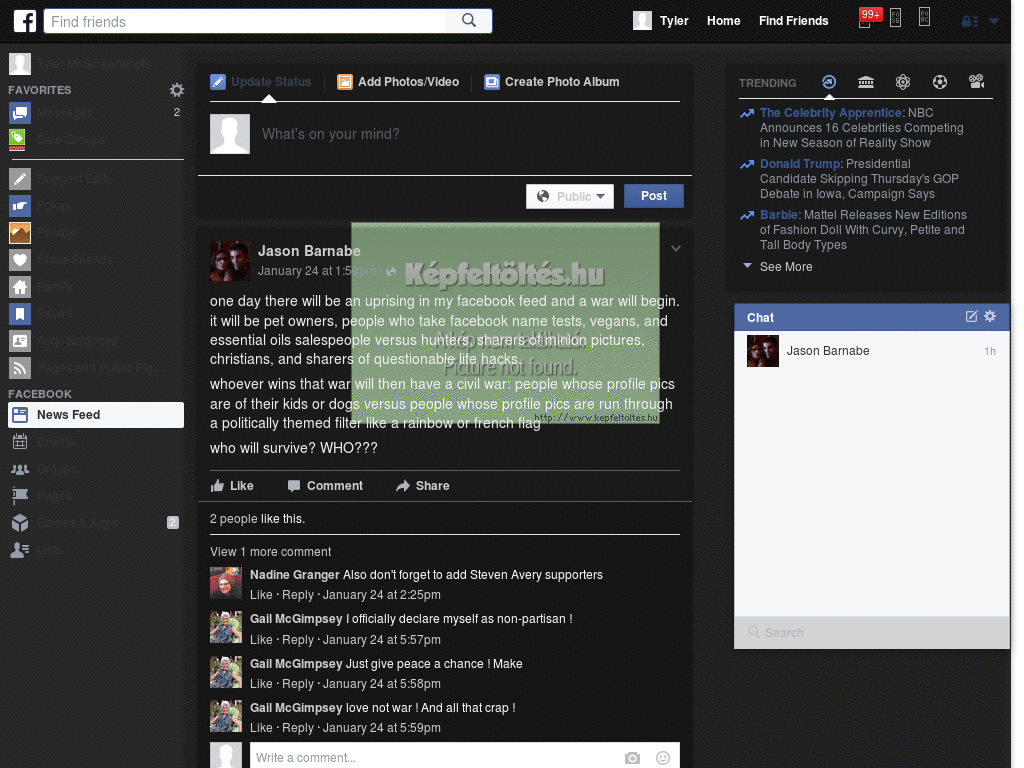
Task: Open Chat settings gear
Action: pyautogui.click(x=990, y=316)
